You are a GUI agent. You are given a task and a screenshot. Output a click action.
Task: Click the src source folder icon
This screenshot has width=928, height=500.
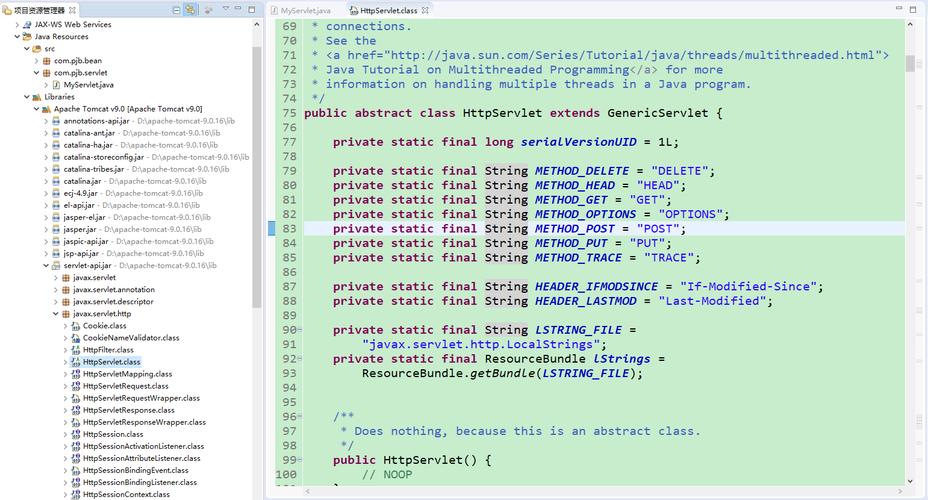37,49
